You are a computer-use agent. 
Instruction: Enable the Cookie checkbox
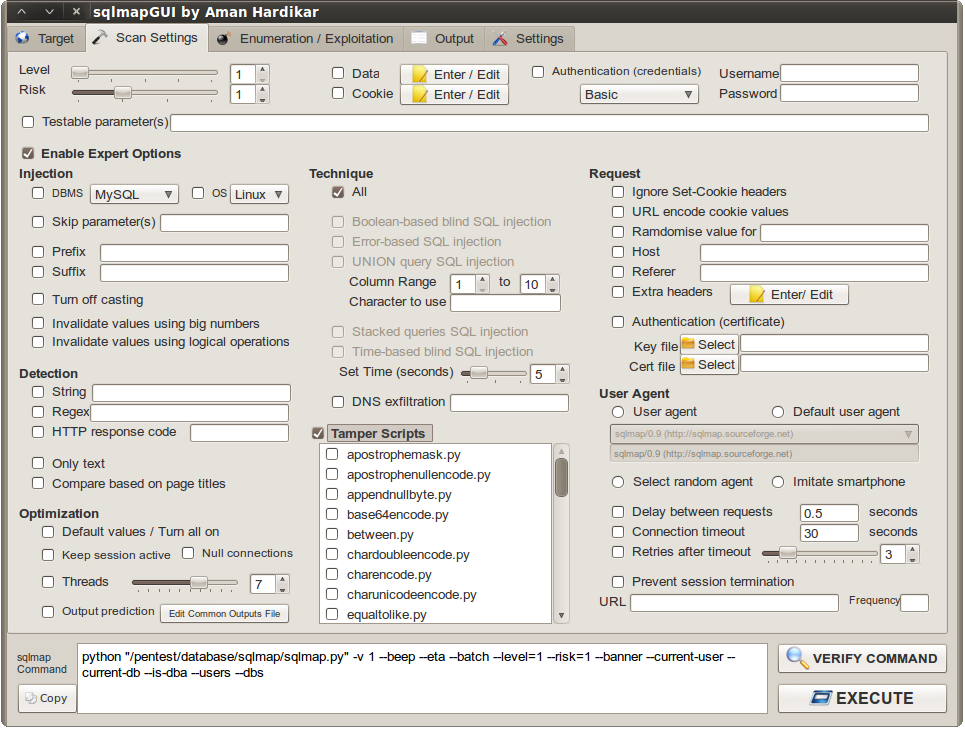pos(338,94)
